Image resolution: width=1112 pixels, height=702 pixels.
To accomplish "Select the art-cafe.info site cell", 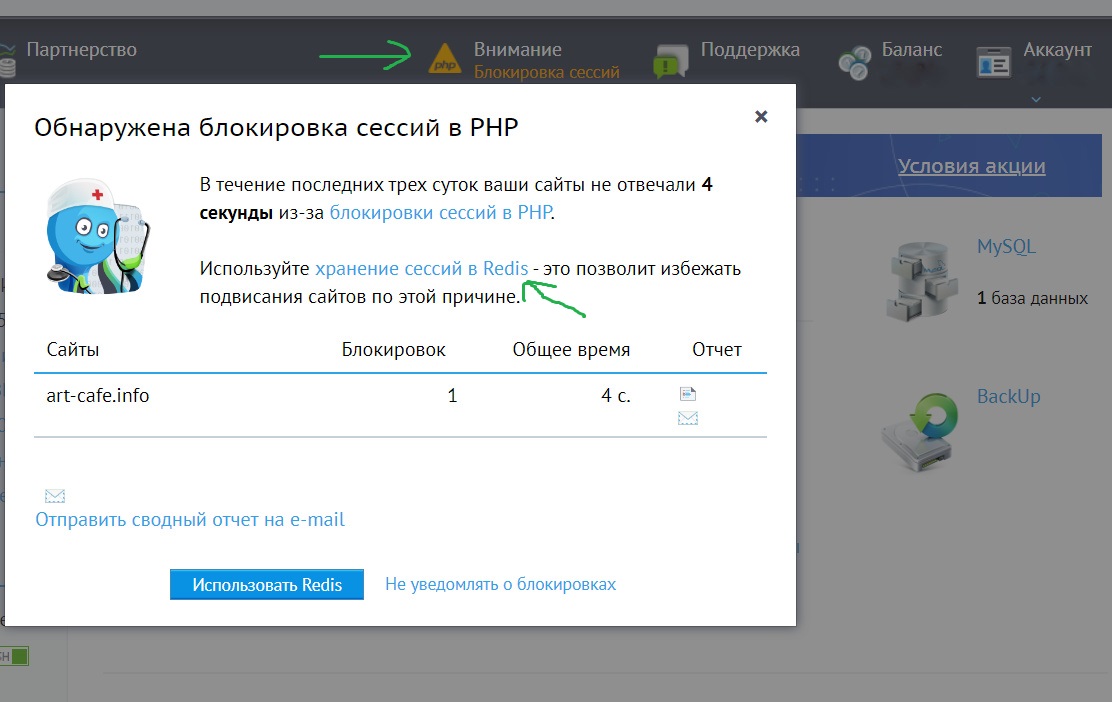I will coord(98,395).
